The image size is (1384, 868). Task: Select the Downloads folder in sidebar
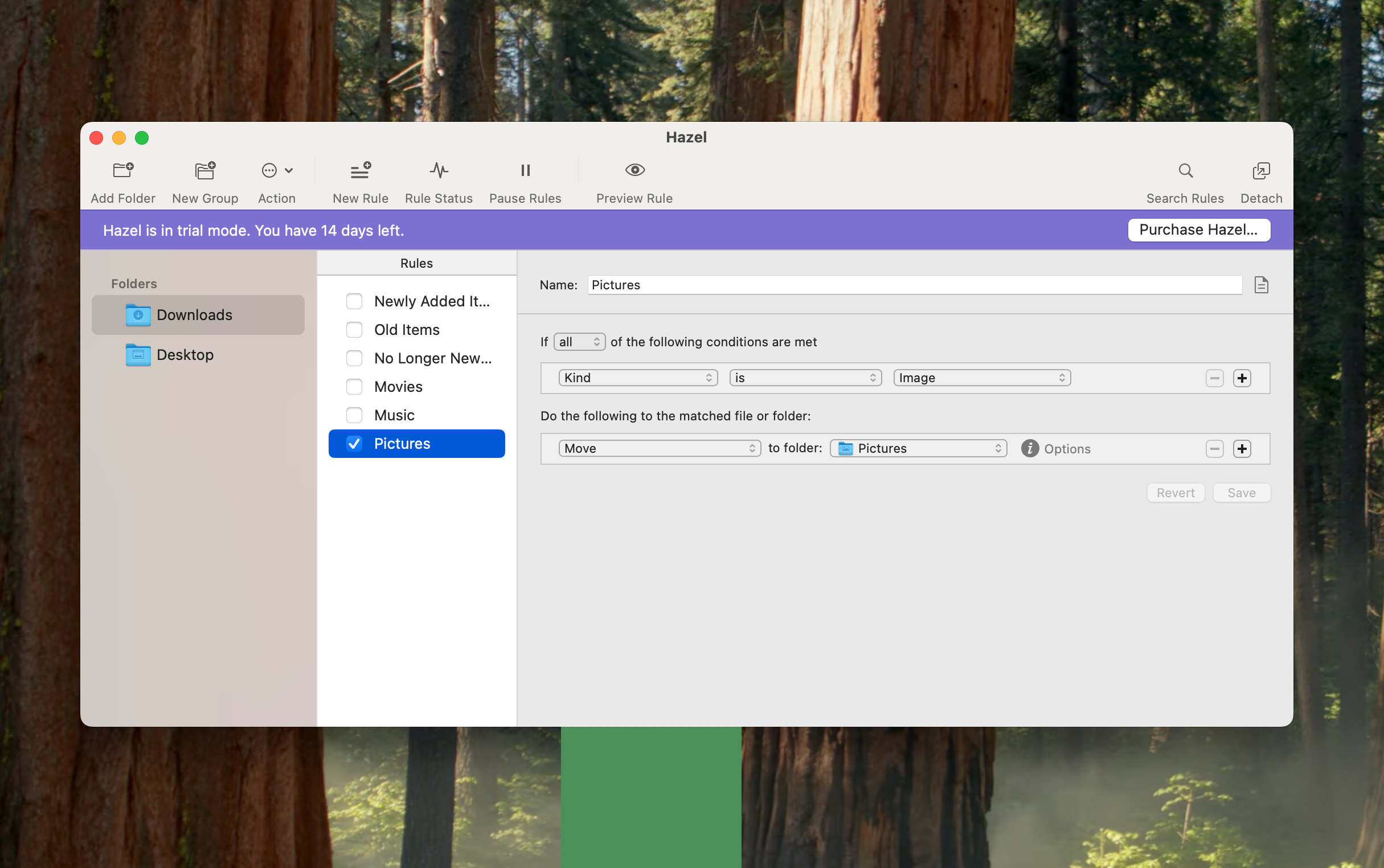(x=198, y=314)
